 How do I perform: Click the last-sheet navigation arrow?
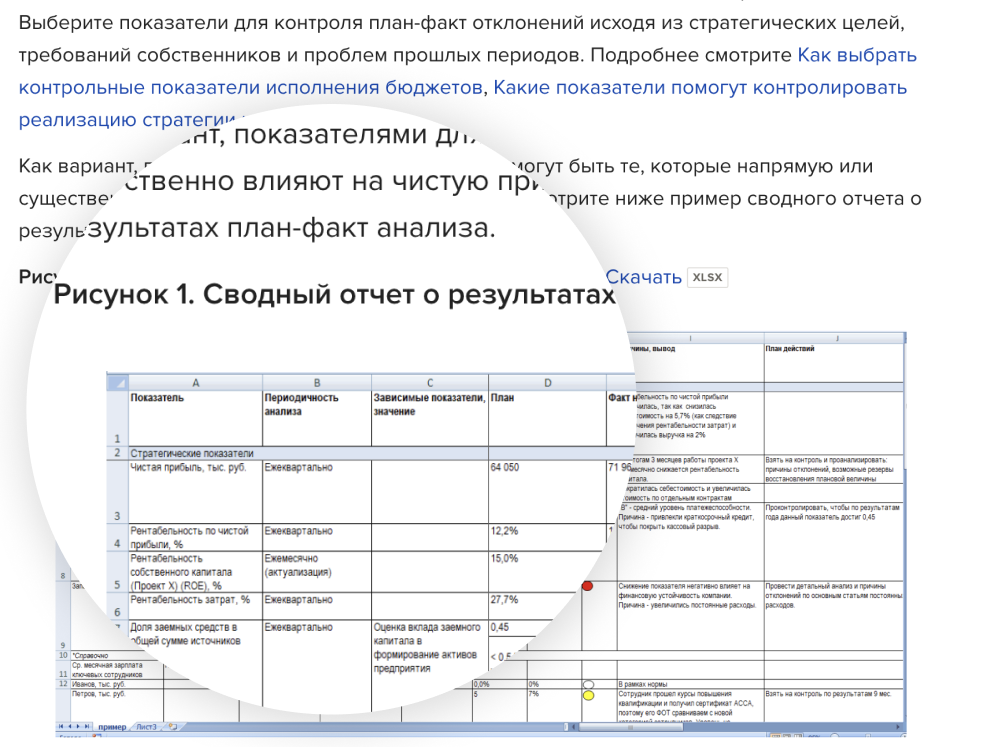87,727
